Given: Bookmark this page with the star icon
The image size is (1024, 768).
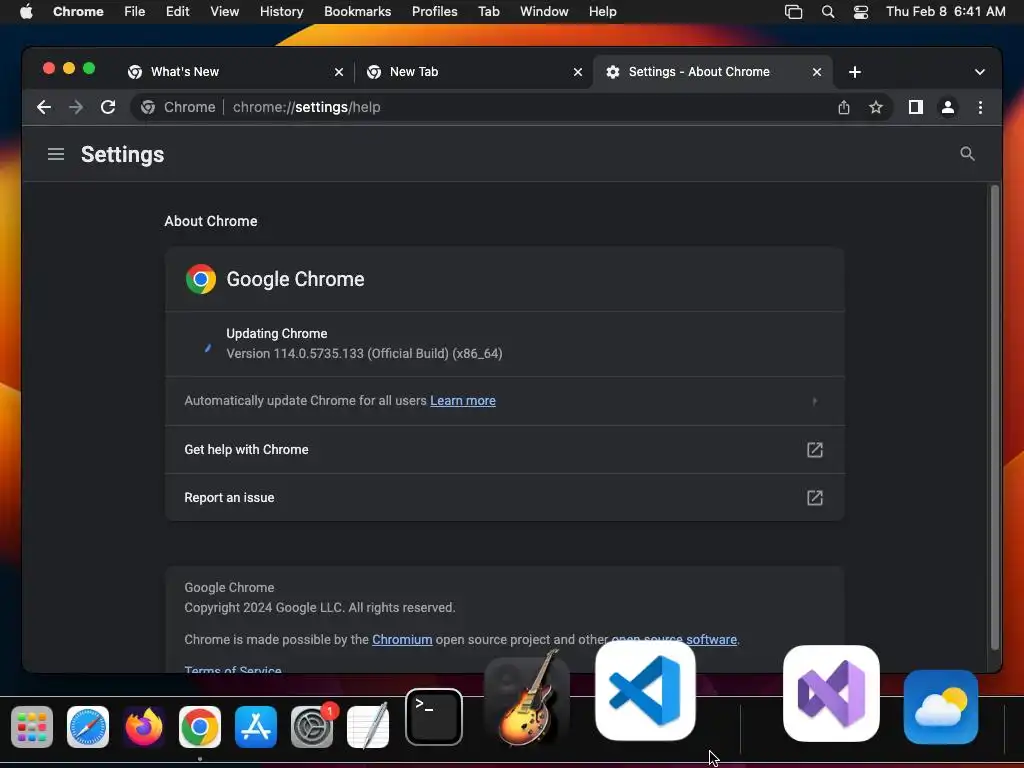Looking at the screenshot, I should coord(876,107).
